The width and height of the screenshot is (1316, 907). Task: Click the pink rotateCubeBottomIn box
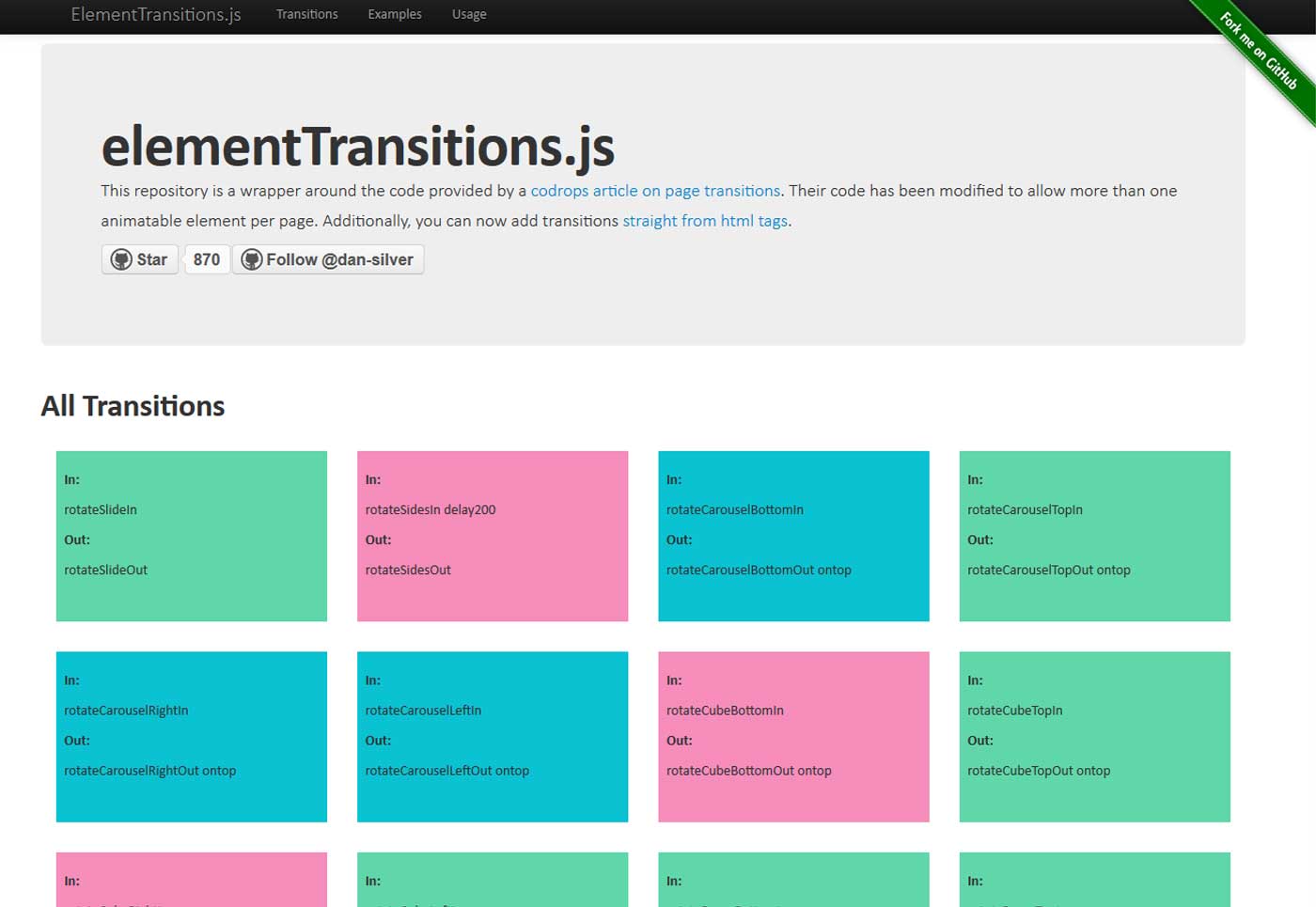(793, 737)
